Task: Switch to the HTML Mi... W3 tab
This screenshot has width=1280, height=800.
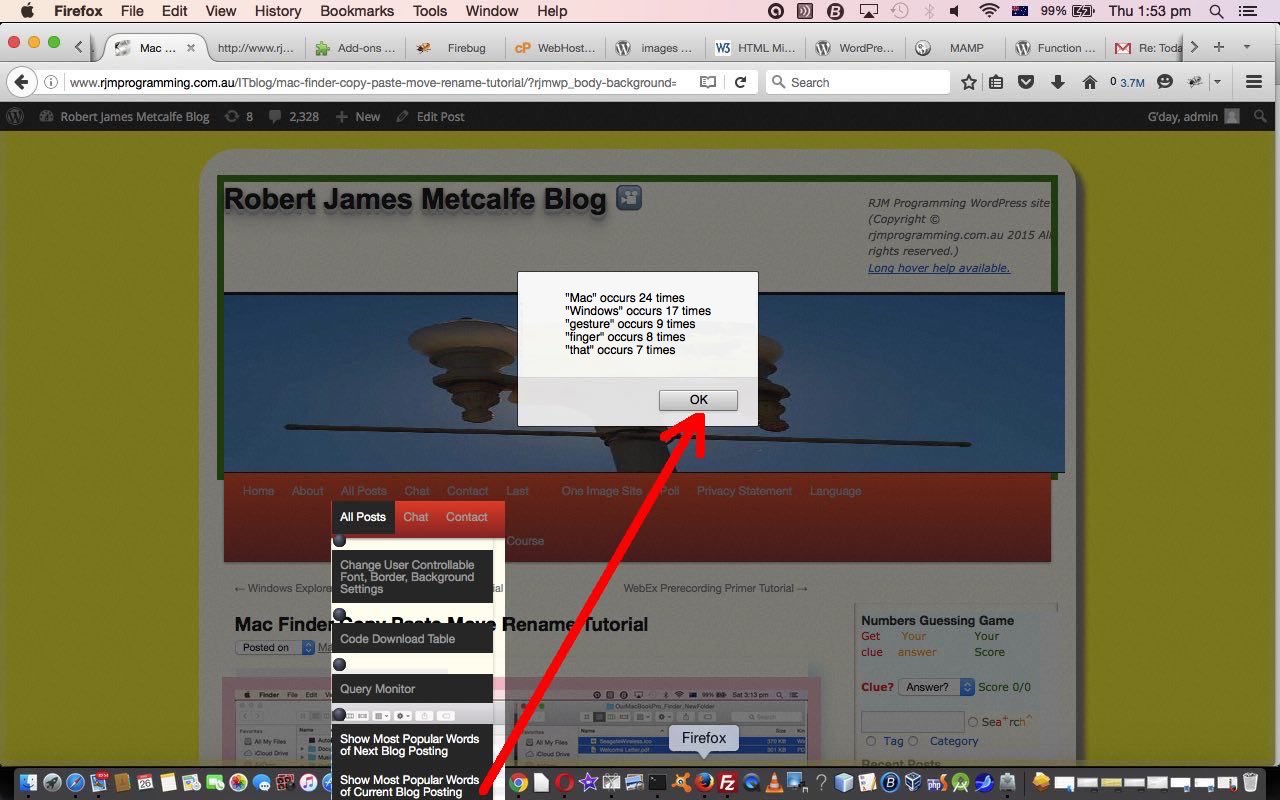Action: [755, 47]
